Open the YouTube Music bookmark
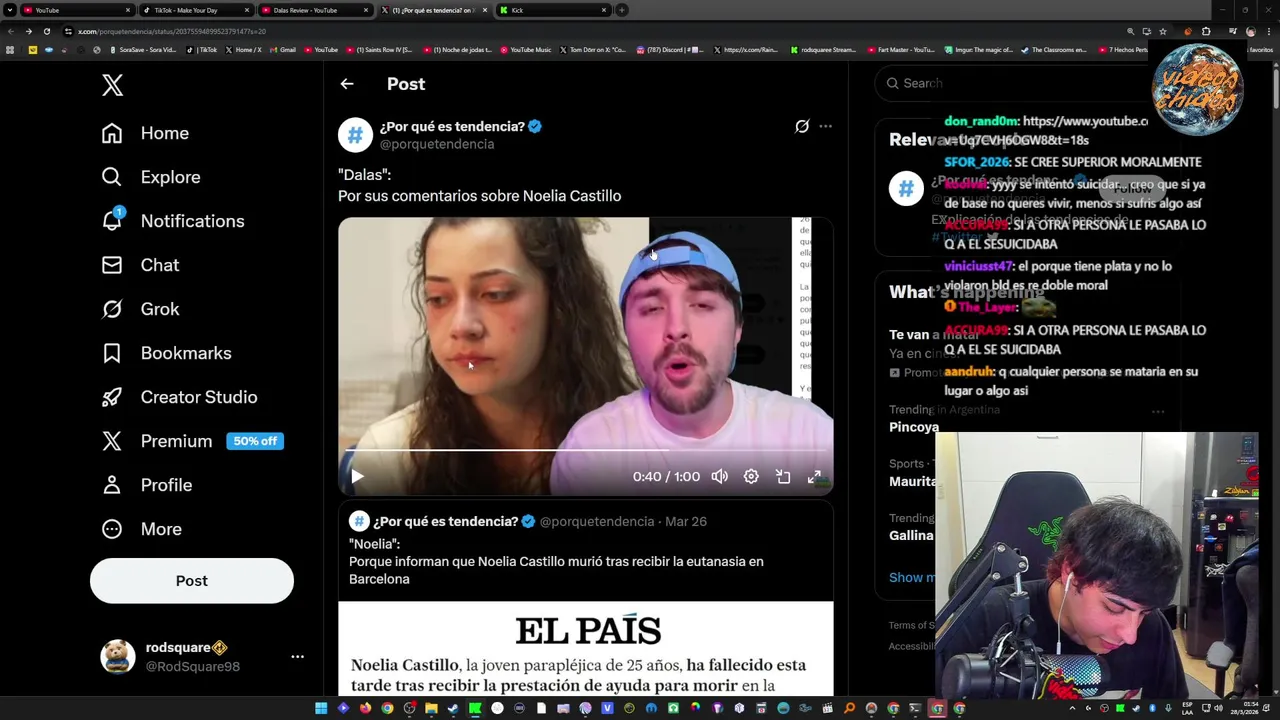The height and width of the screenshot is (720, 1280). (526, 50)
